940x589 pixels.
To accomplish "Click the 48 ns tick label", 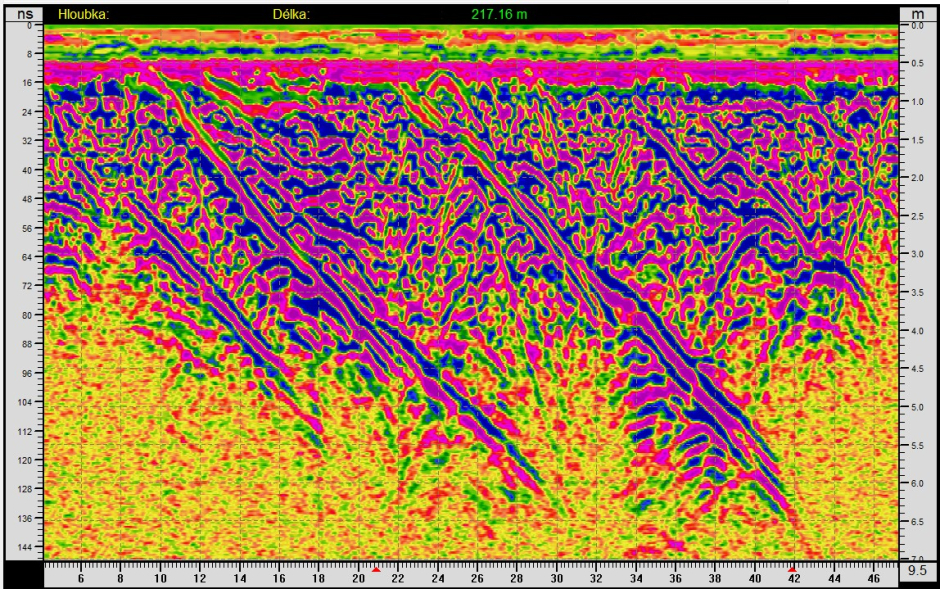I will [x=28, y=199].
